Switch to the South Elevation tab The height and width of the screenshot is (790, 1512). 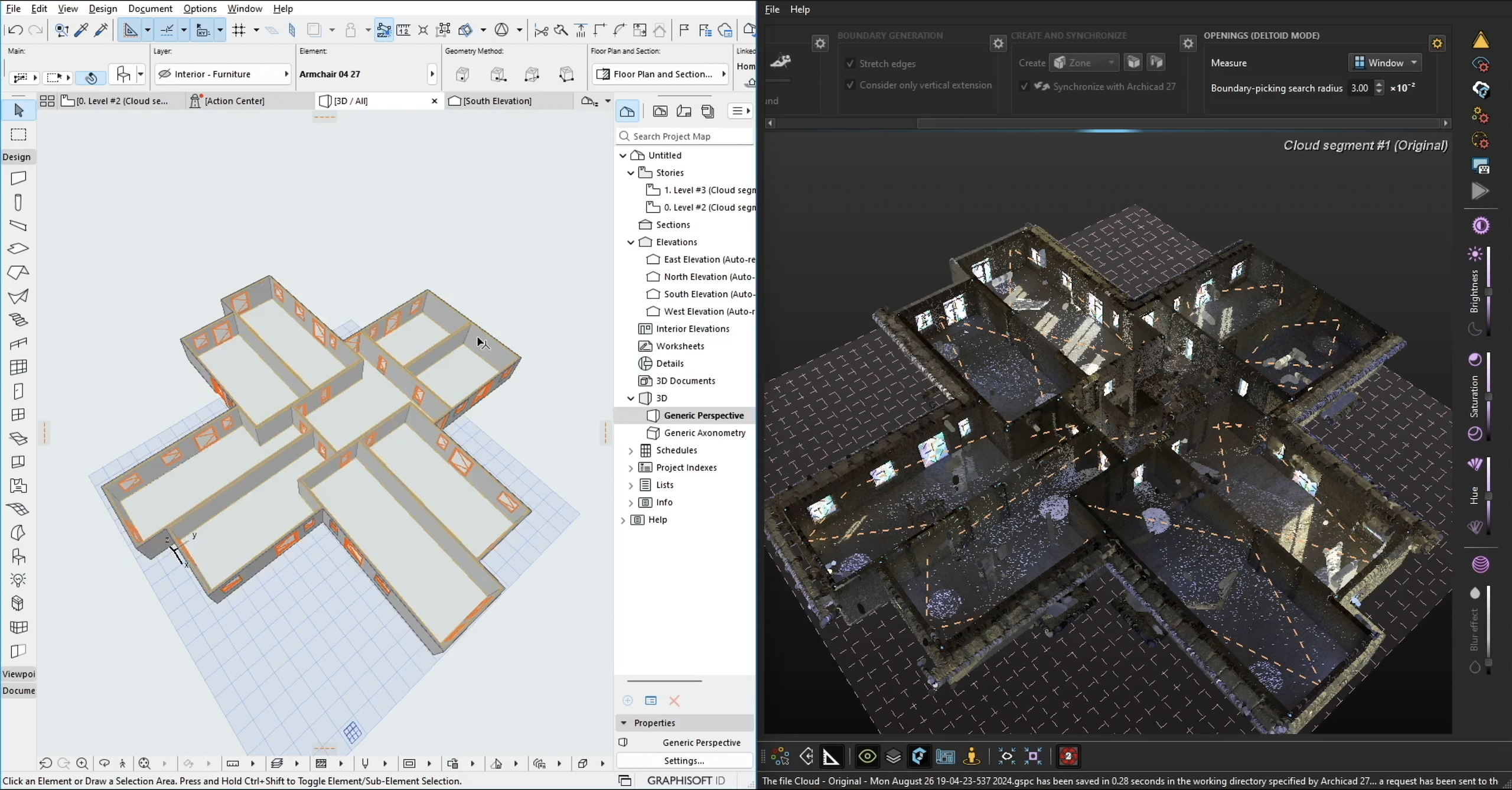click(497, 101)
